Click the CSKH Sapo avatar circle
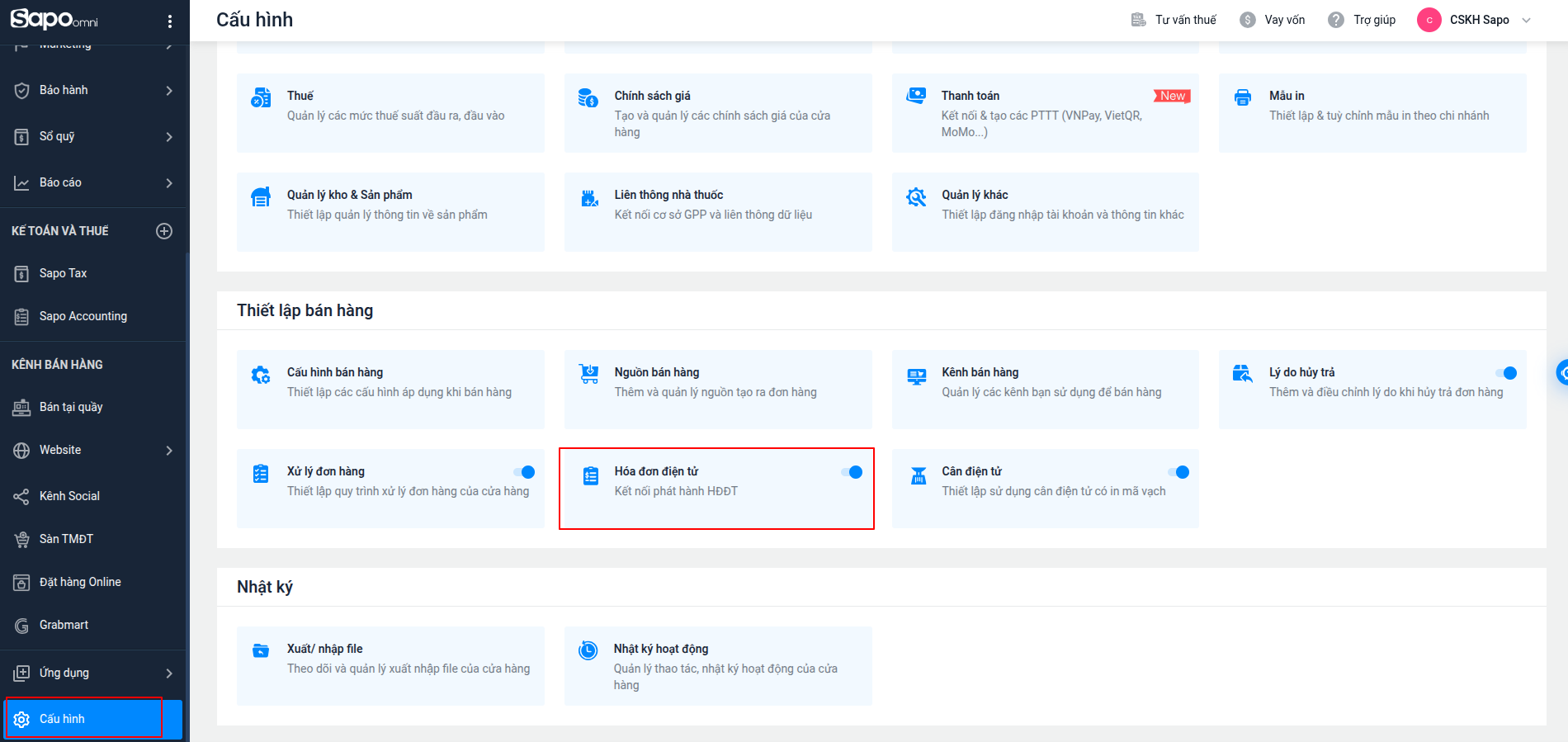The height and width of the screenshot is (742, 1568). click(1429, 20)
